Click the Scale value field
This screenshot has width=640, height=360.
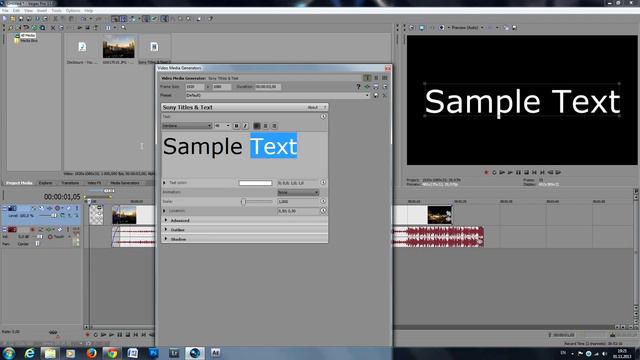[298, 202]
